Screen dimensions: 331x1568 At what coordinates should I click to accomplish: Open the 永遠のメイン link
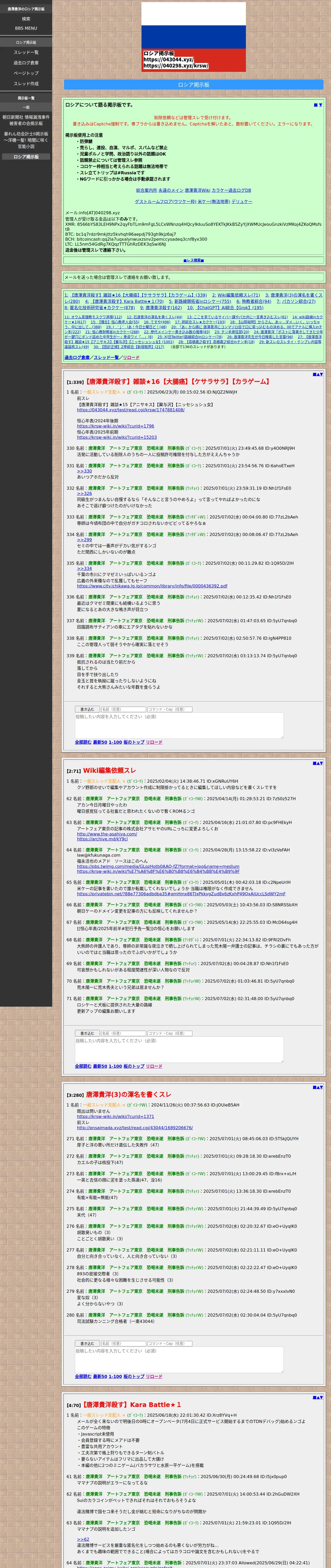pos(170,191)
